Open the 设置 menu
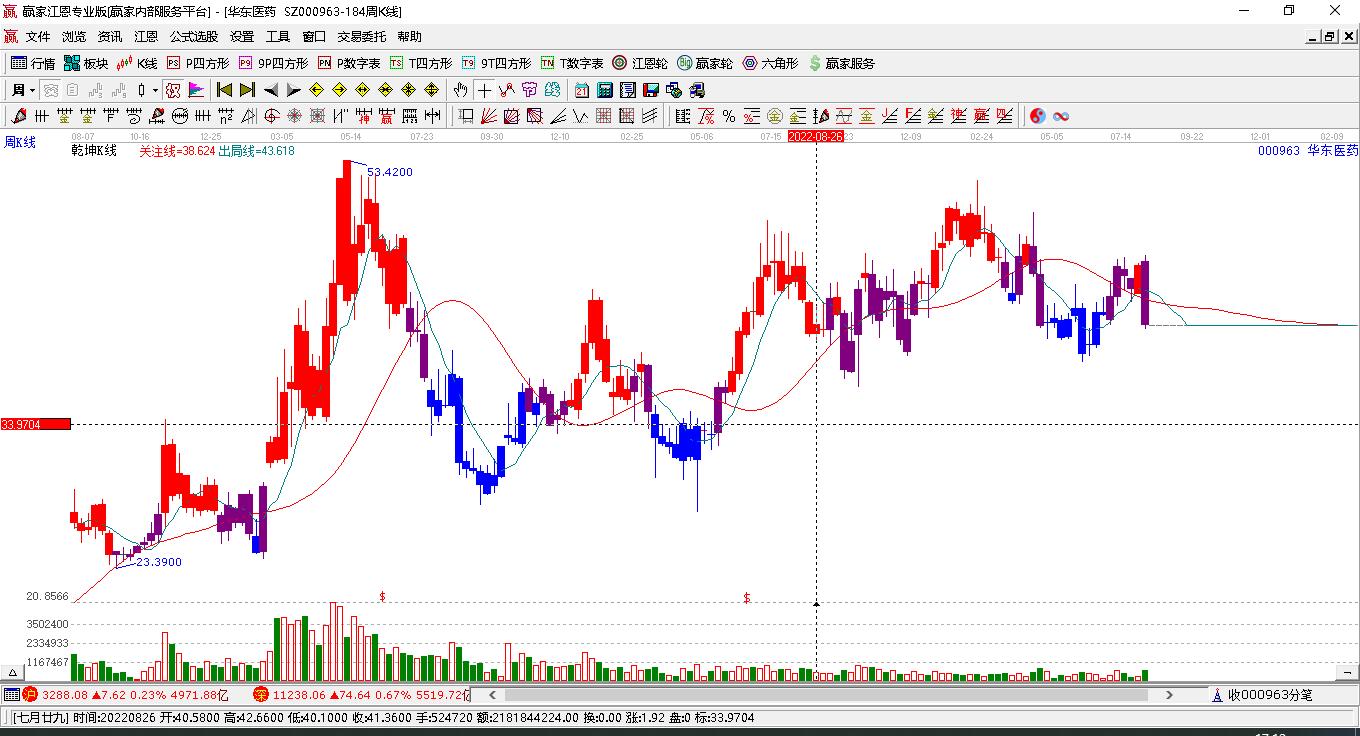The height and width of the screenshot is (736, 1360). pos(242,36)
